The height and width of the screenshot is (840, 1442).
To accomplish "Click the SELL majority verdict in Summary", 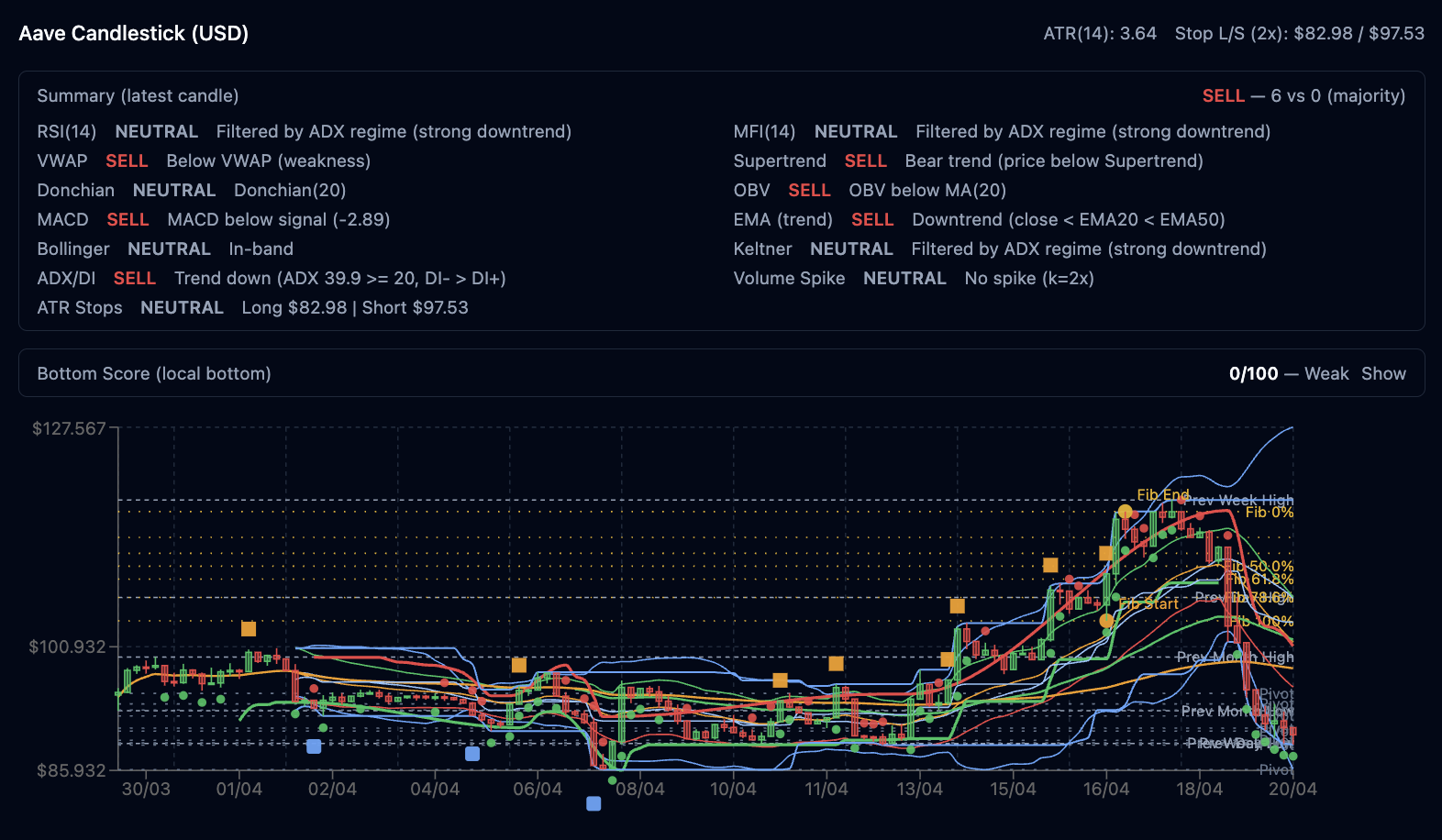I will click(1223, 95).
